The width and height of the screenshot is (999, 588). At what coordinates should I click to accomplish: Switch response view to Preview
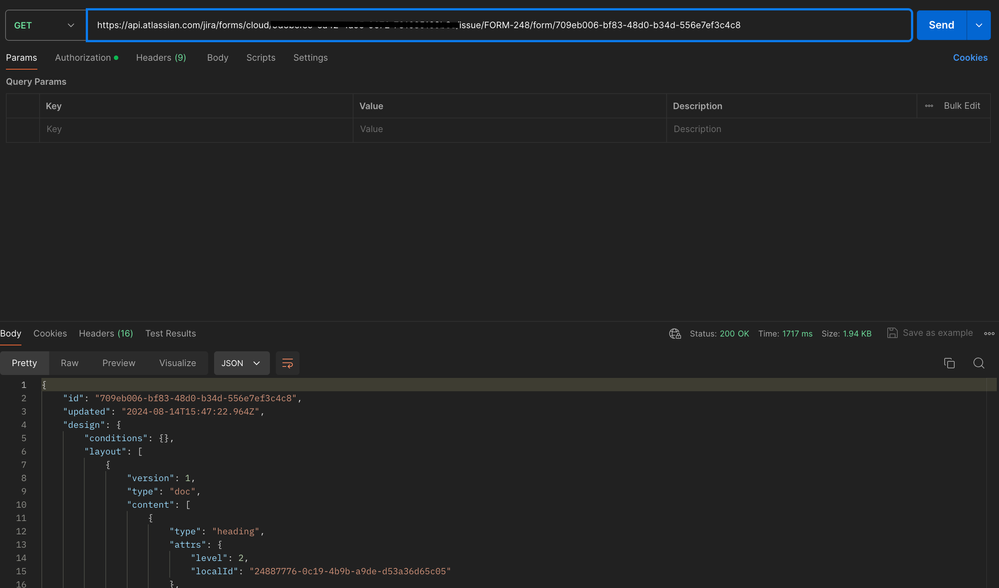[x=118, y=362]
